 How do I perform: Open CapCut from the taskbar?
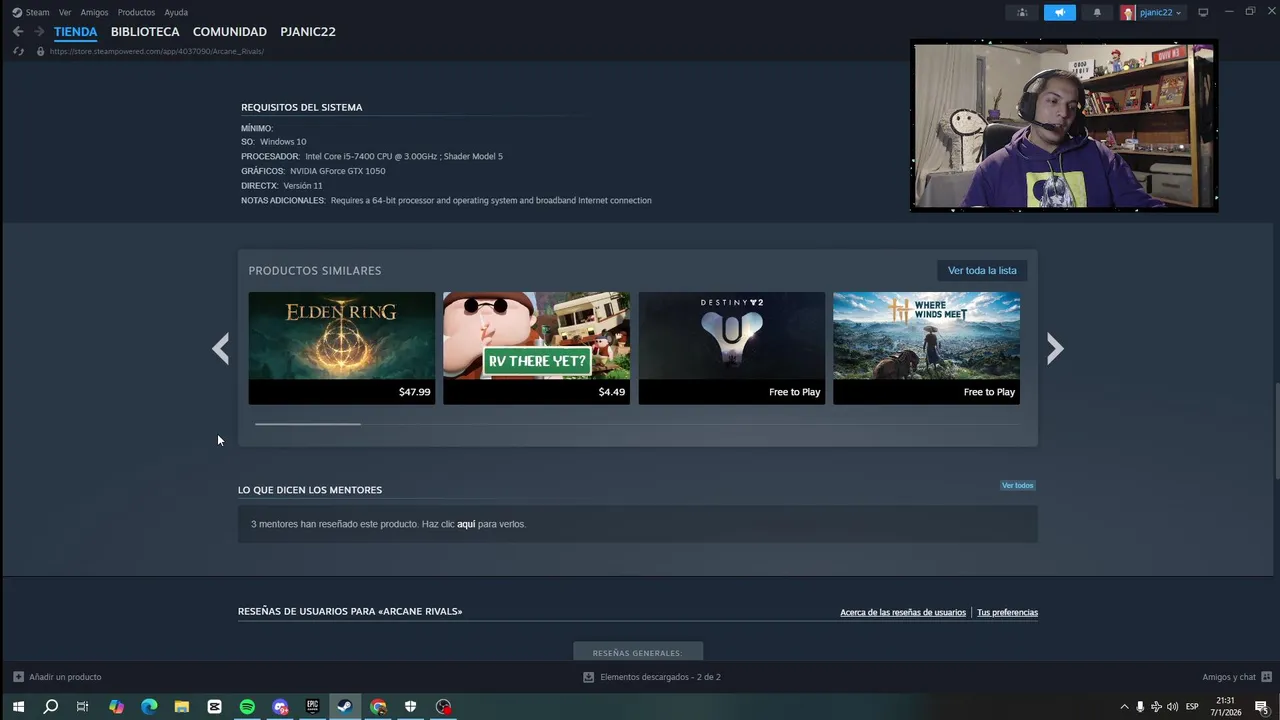coord(214,707)
